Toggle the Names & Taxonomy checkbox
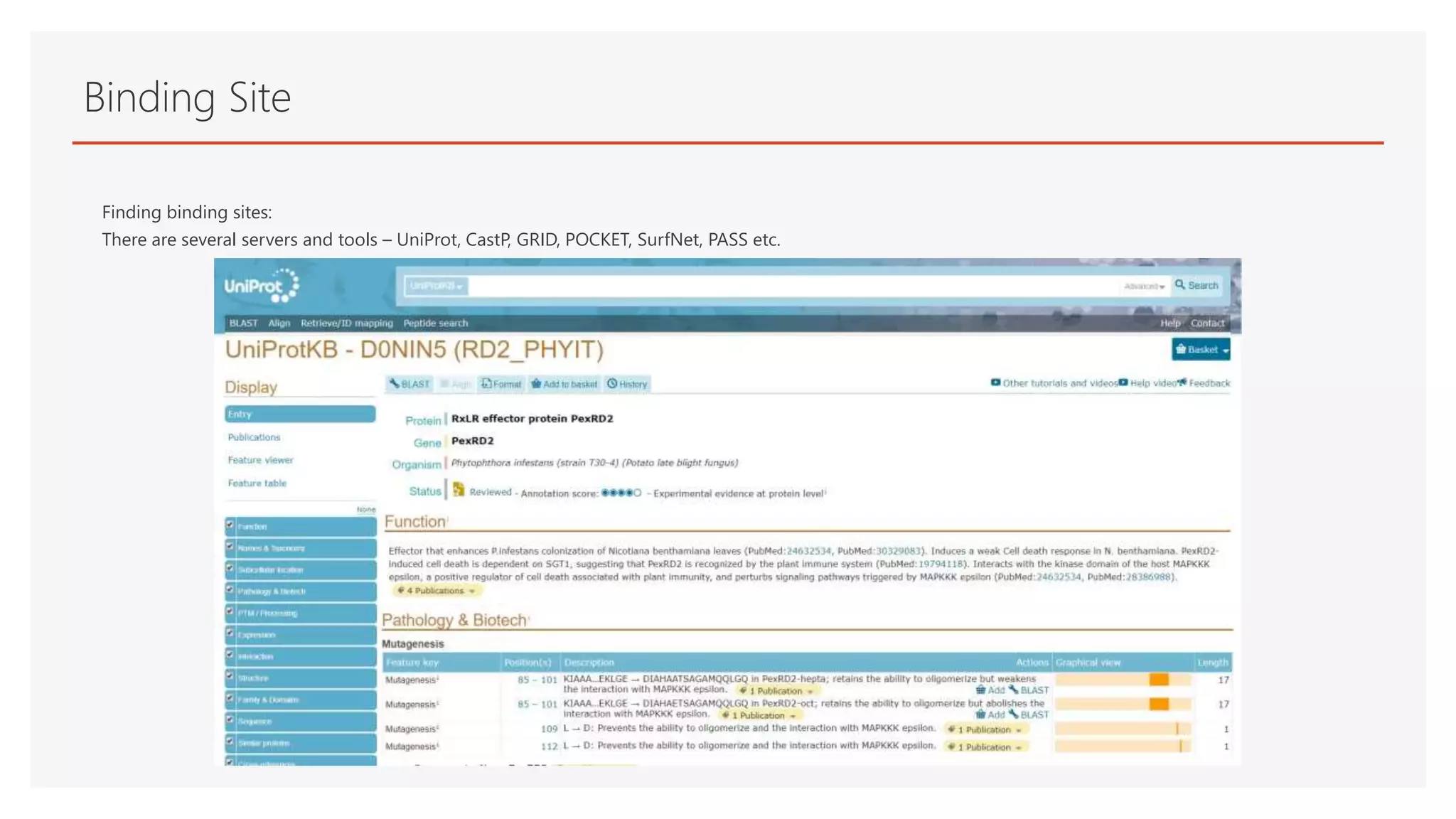 (230, 547)
